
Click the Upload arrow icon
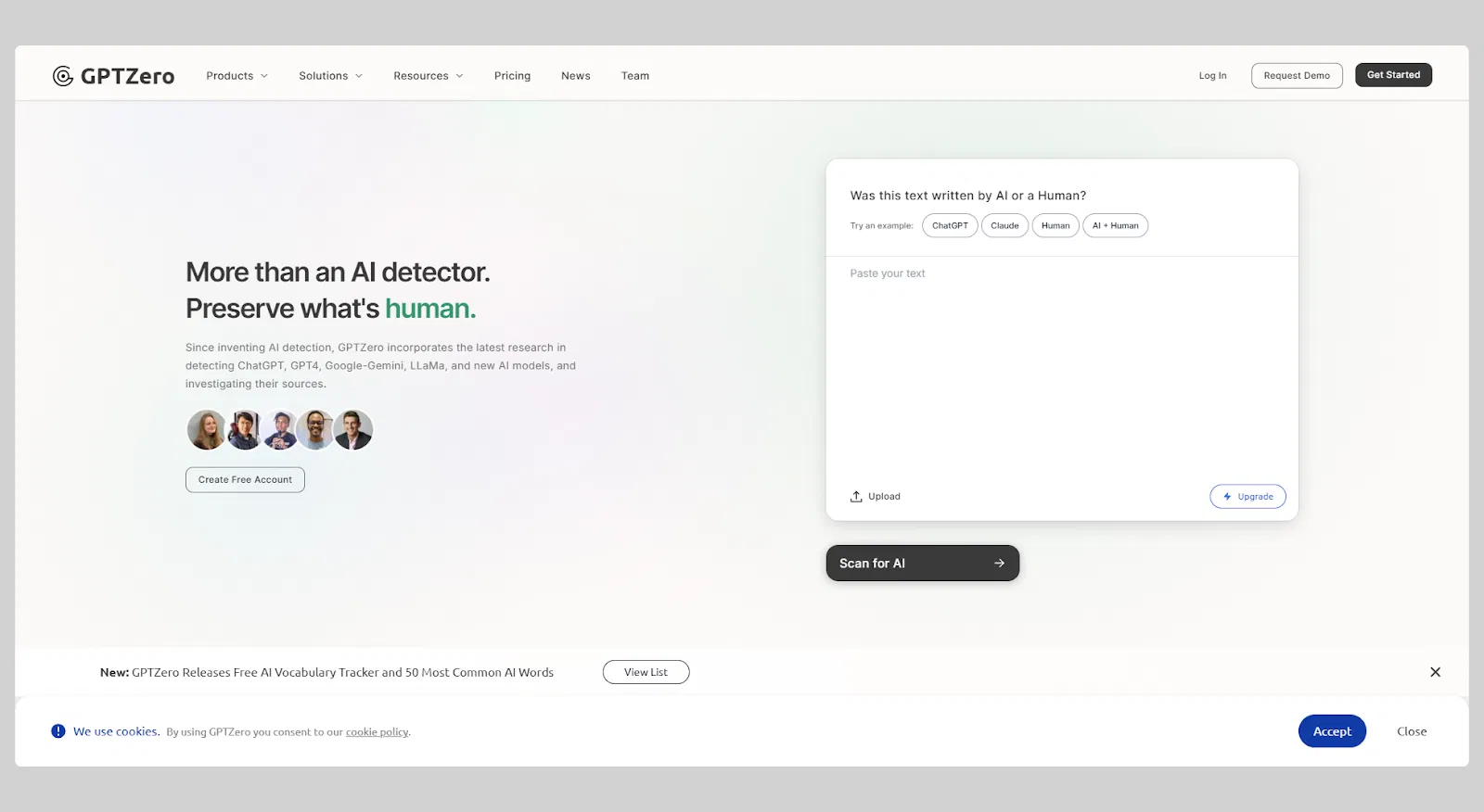pos(856,497)
